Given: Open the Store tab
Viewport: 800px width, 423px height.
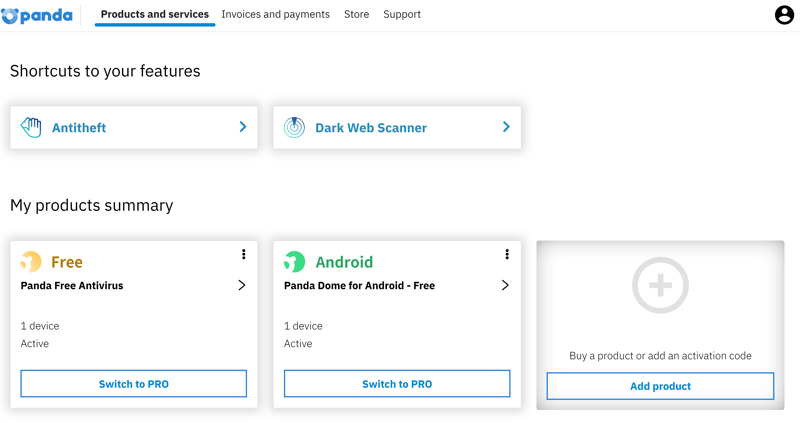Looking at the screenshot, I should [x=357, y=14].
